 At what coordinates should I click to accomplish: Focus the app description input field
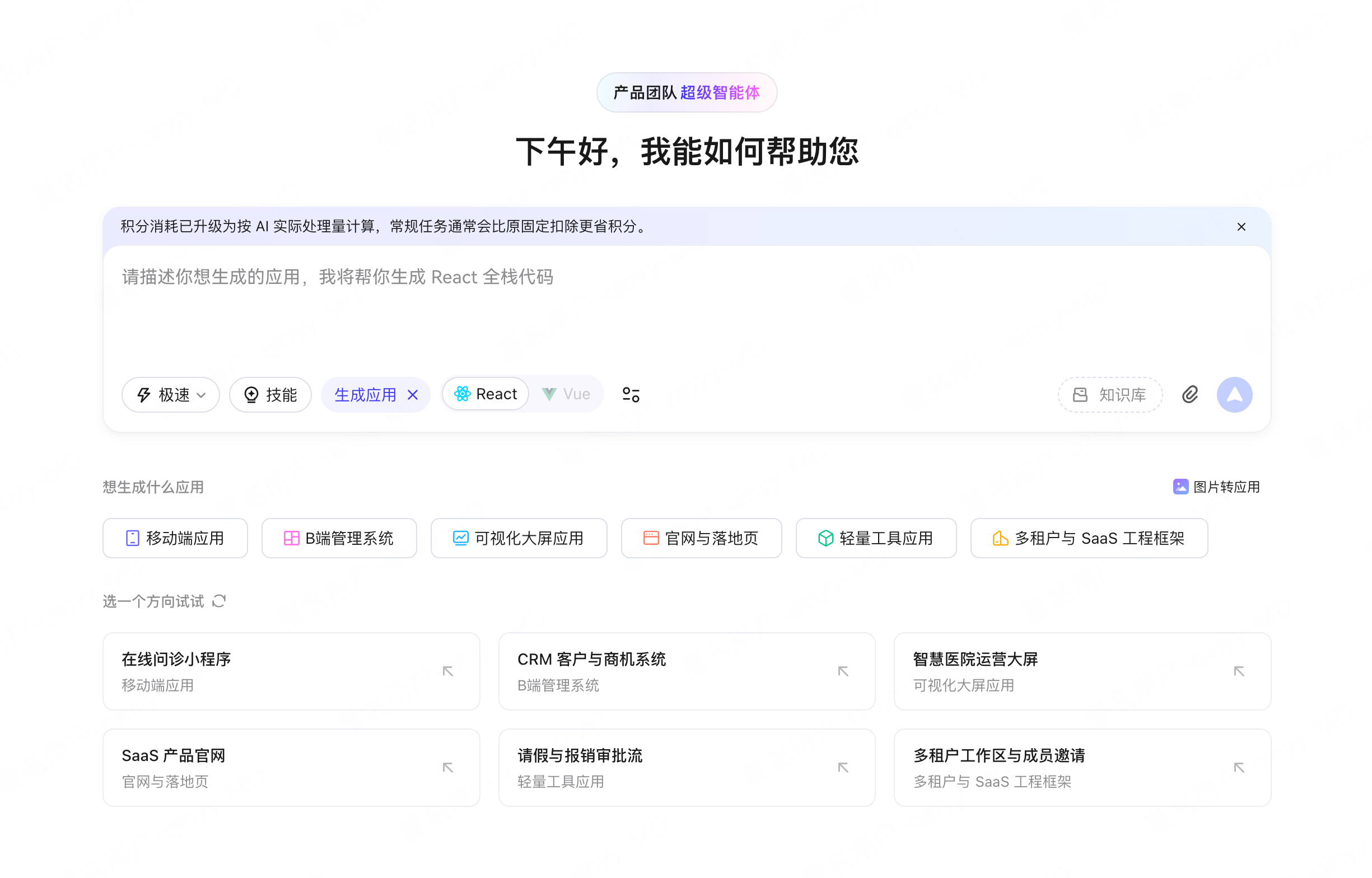687,311
